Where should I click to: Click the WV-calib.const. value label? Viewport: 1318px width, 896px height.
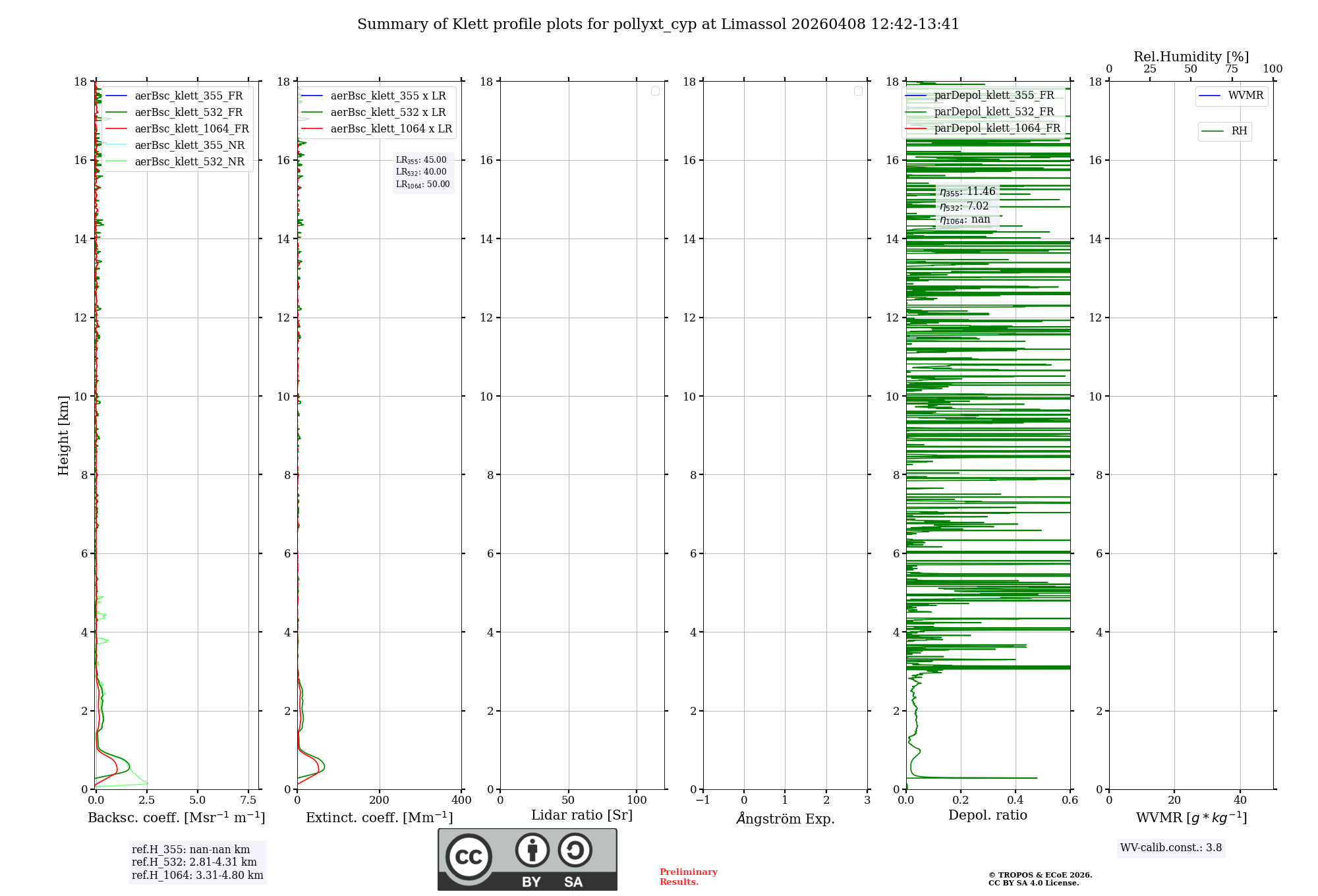click(1171, 848)
